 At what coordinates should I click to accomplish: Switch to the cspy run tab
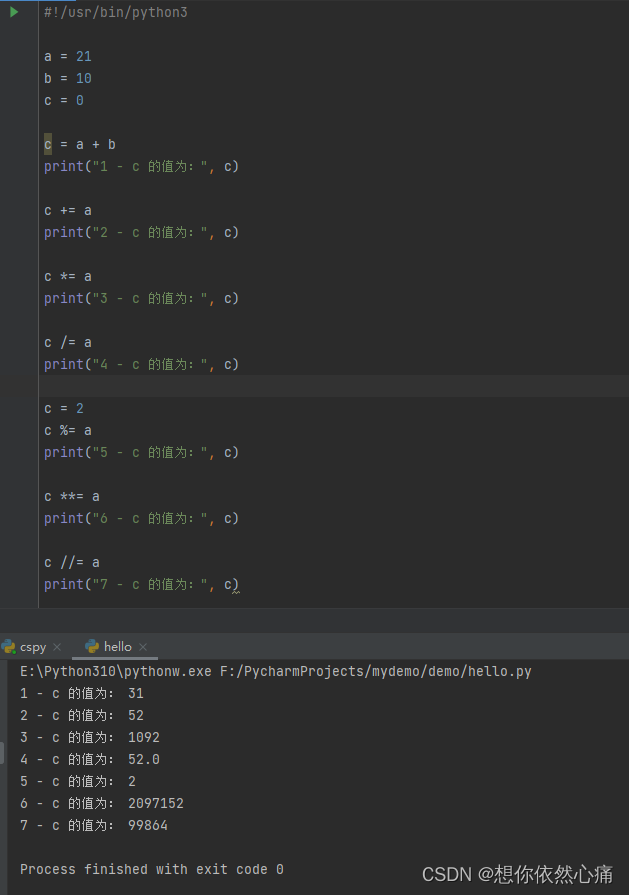[x=33, y=647]
